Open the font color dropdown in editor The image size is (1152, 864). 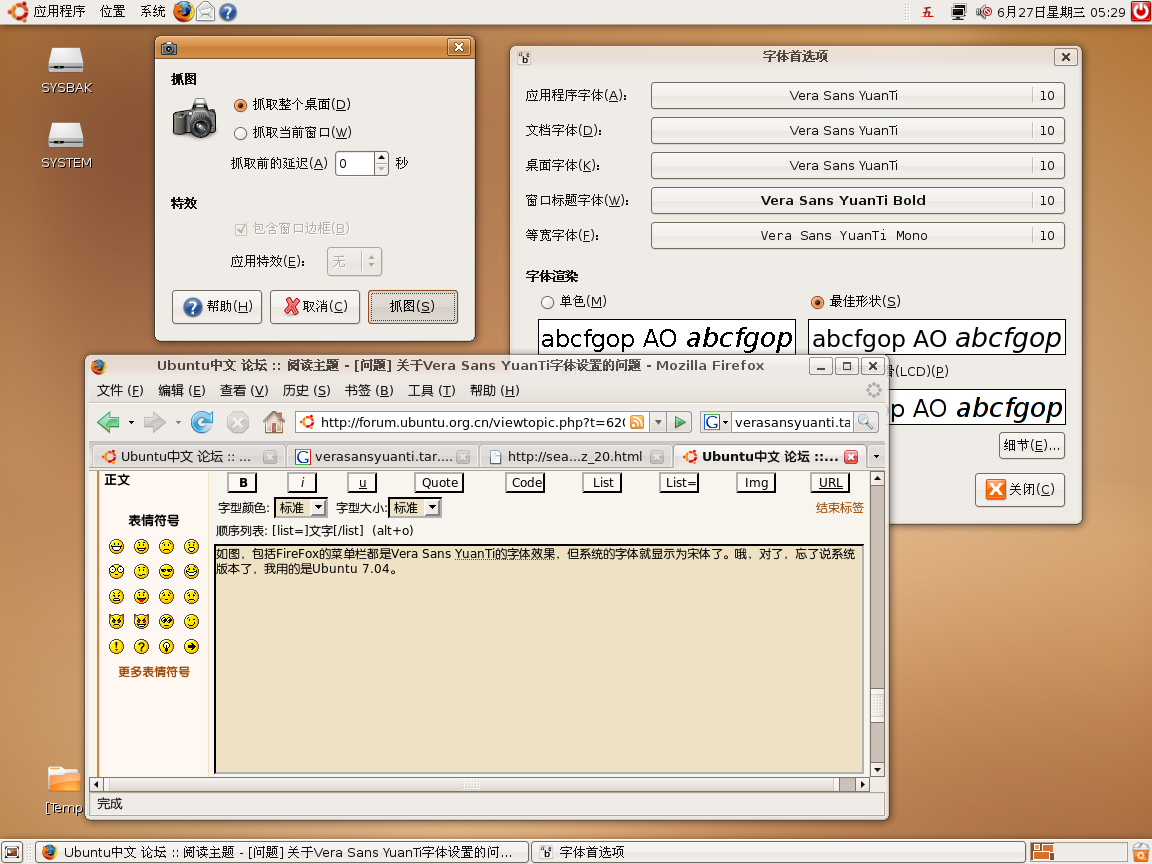pos(300,508)
